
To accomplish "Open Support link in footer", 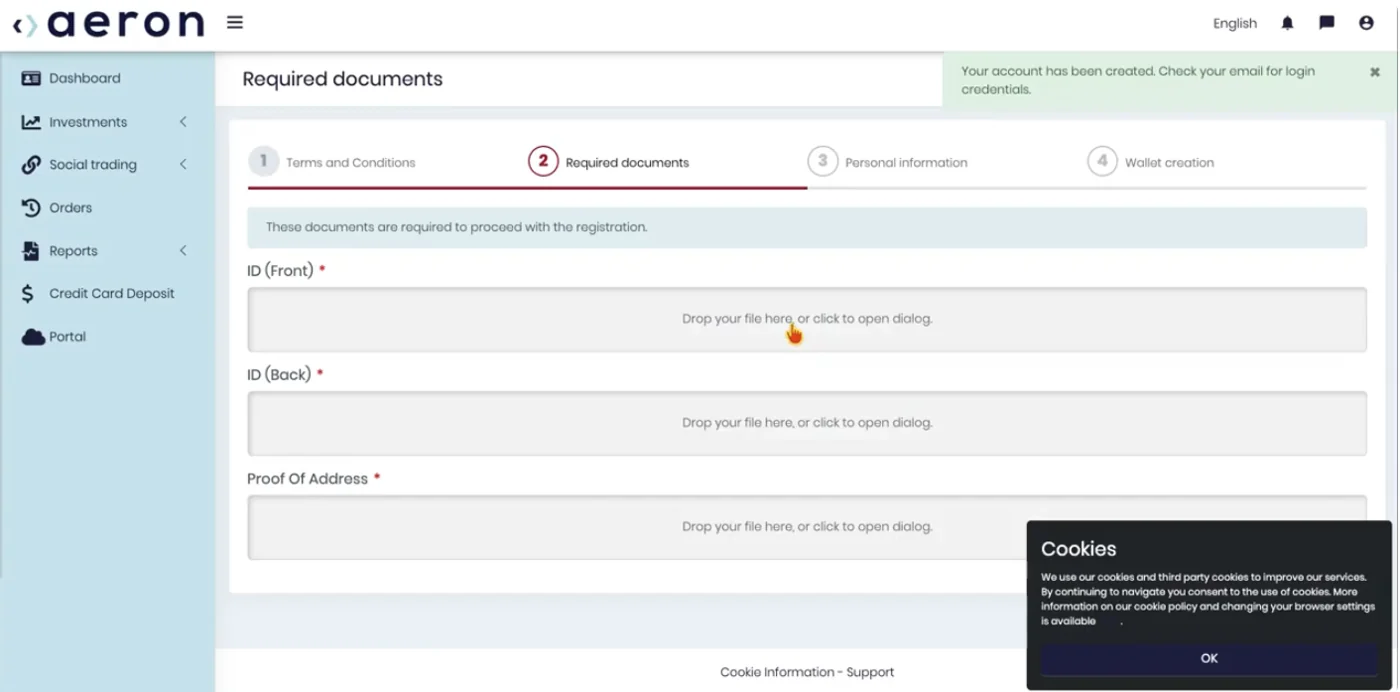I will click(870, 672).
